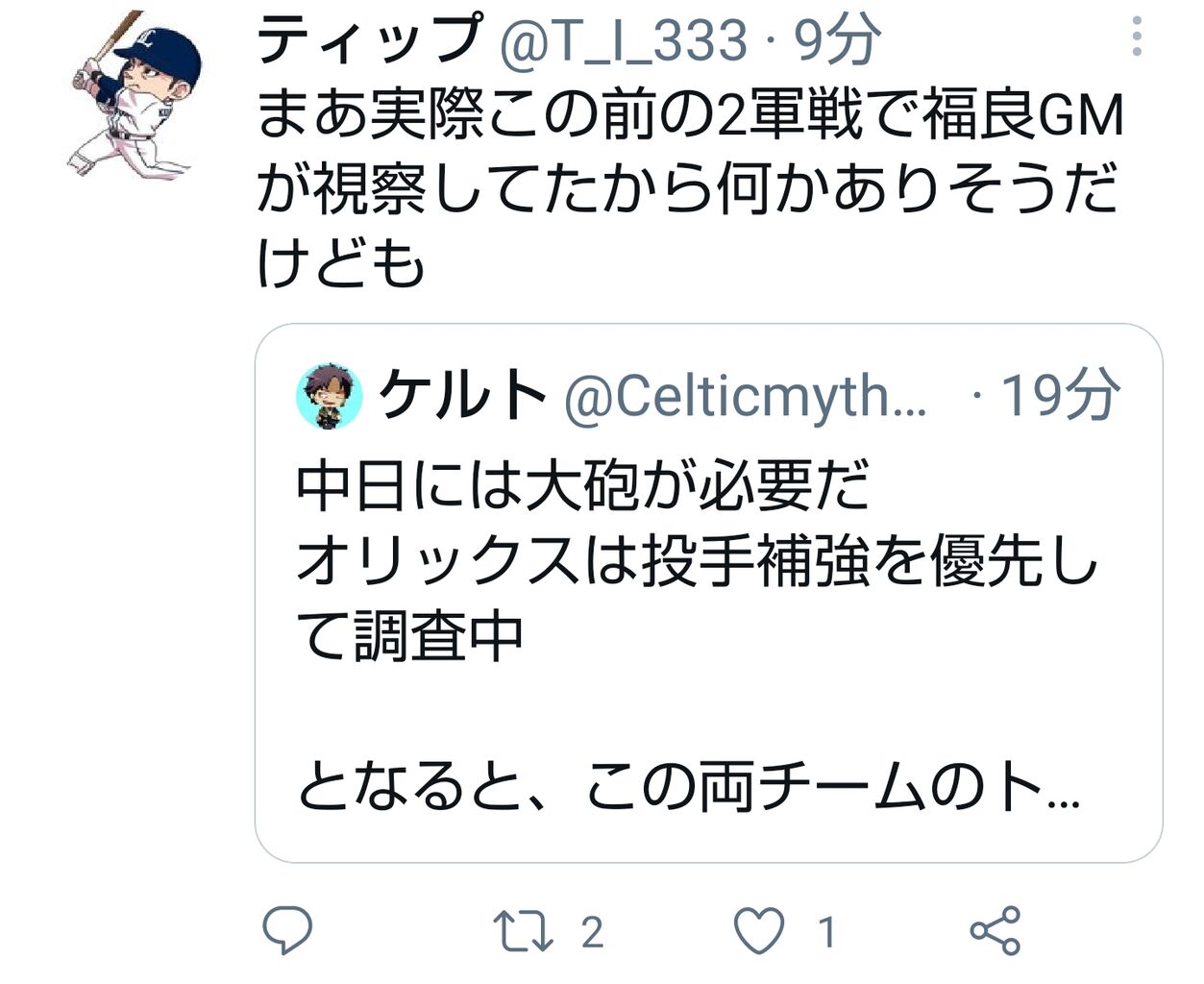The height and width of the screenshot is (984, 1204).
Task: Click the like count 1
Action: click(x=826, y=932)
